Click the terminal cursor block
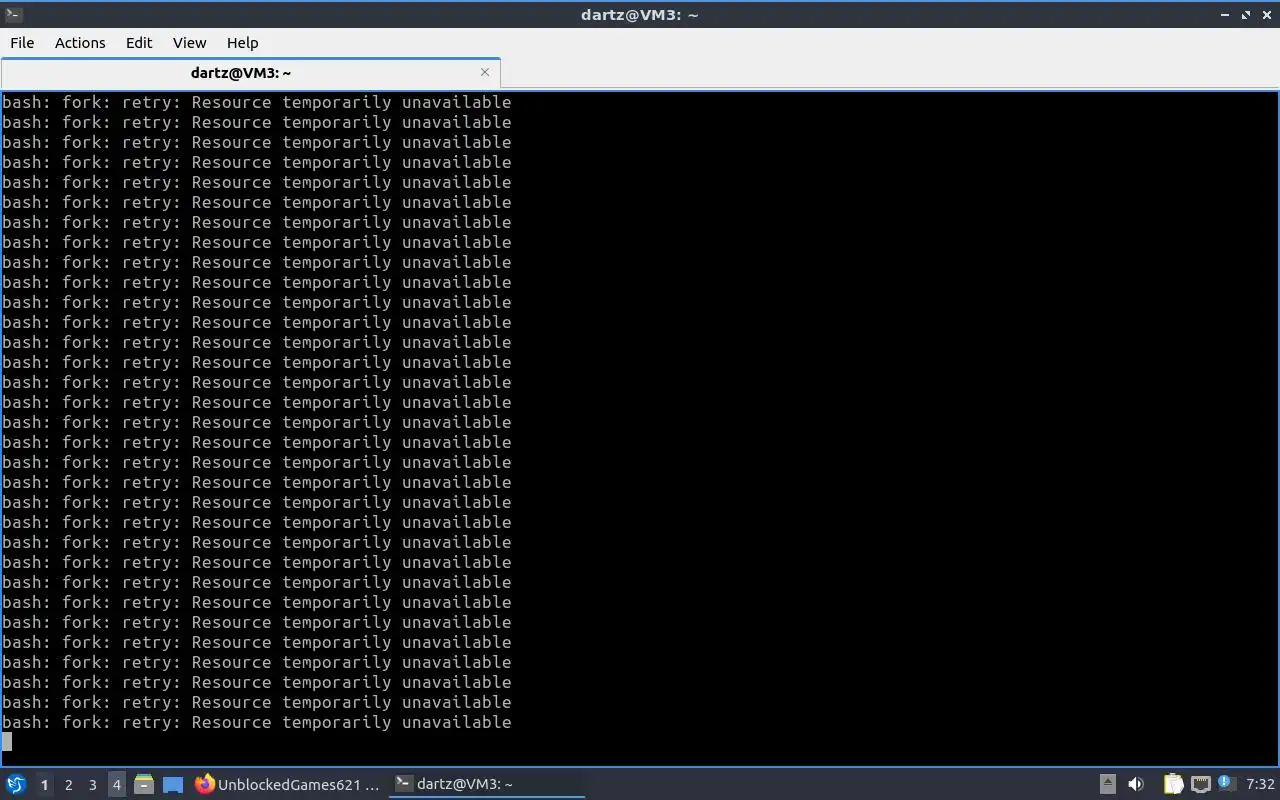Viewport: 1280px width, 800px height. (7, 742)
